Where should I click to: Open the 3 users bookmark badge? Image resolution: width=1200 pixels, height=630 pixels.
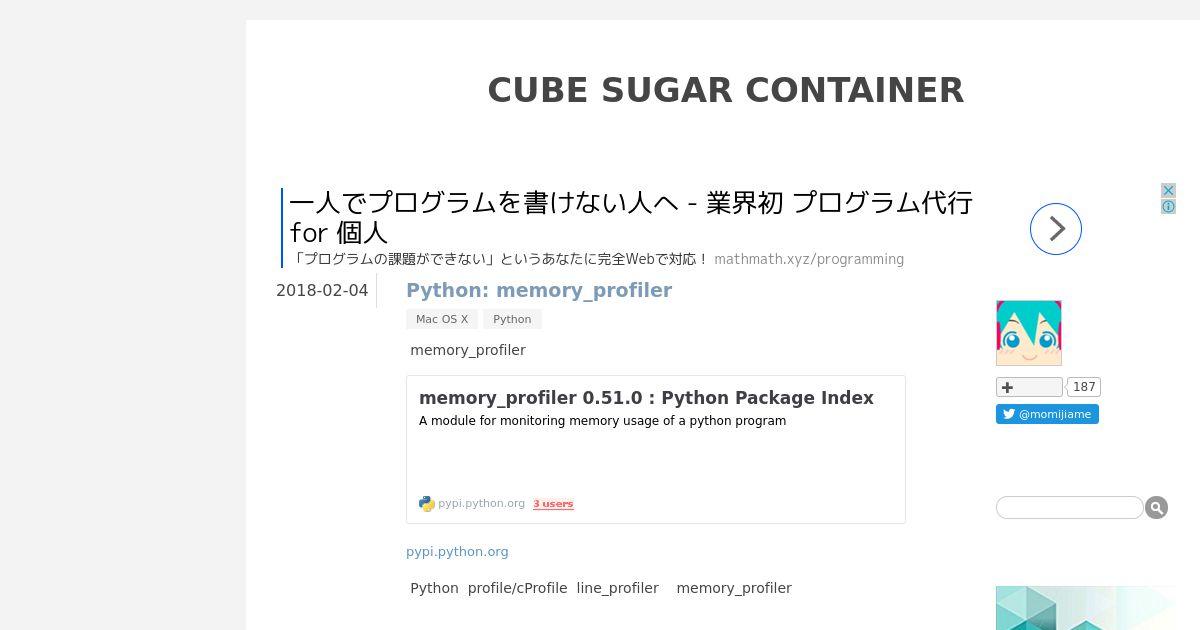553,504
